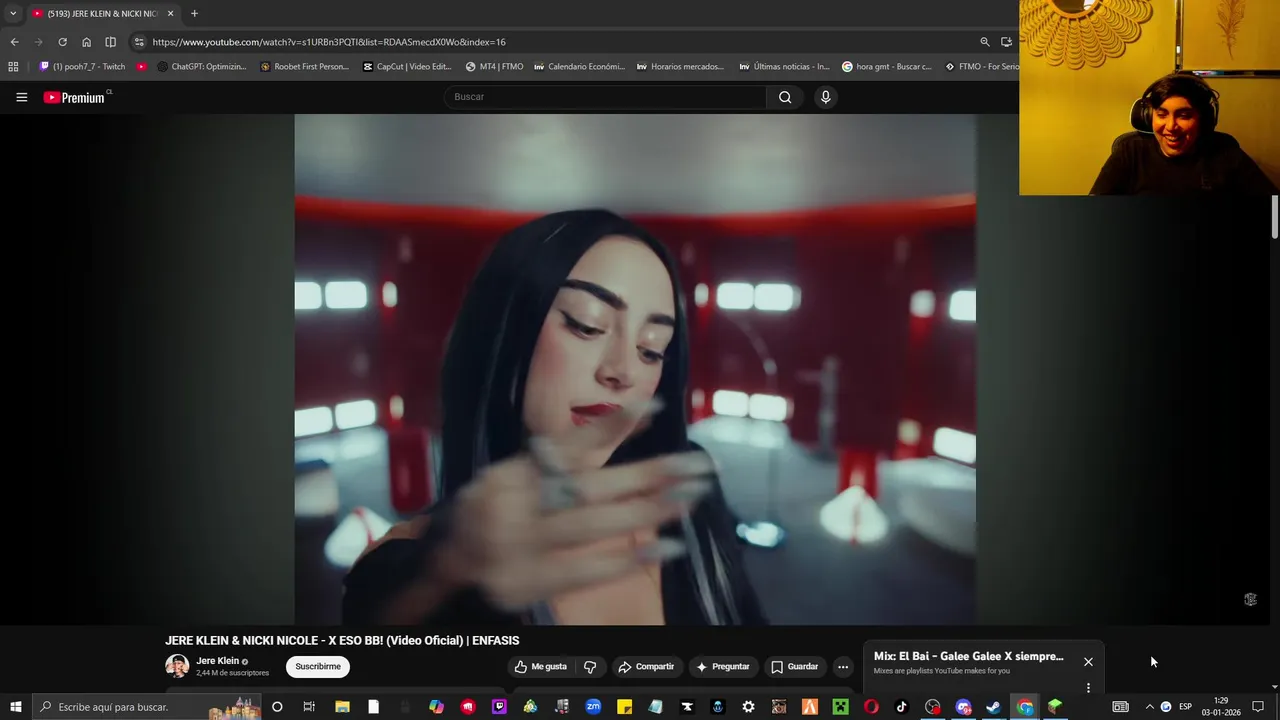The width and height of the screenshot is (1280, 720).
Task: Save the video with Guardar
Action: point(795,667)
